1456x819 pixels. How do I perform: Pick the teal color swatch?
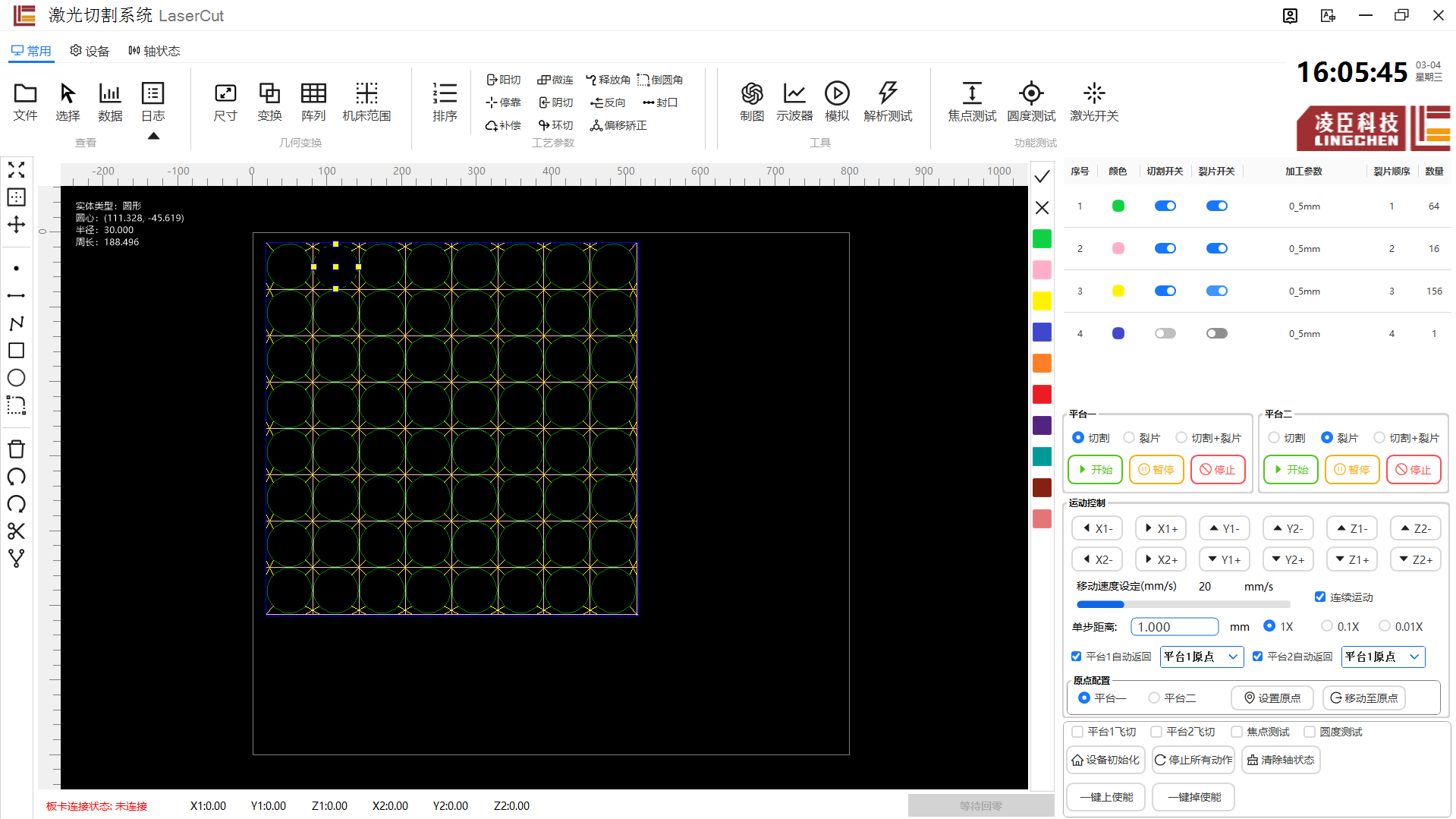1042,456
